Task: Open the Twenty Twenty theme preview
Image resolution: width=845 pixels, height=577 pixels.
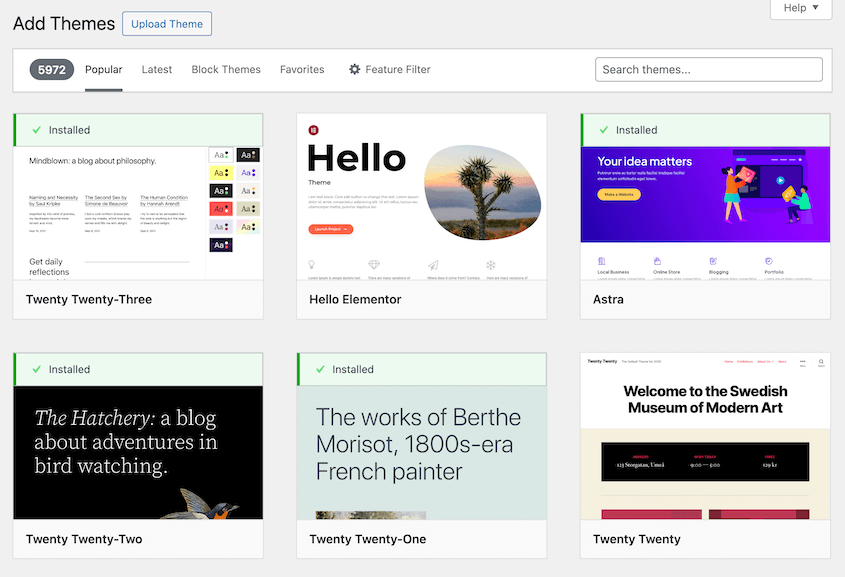Action: (x=705, y=436)
